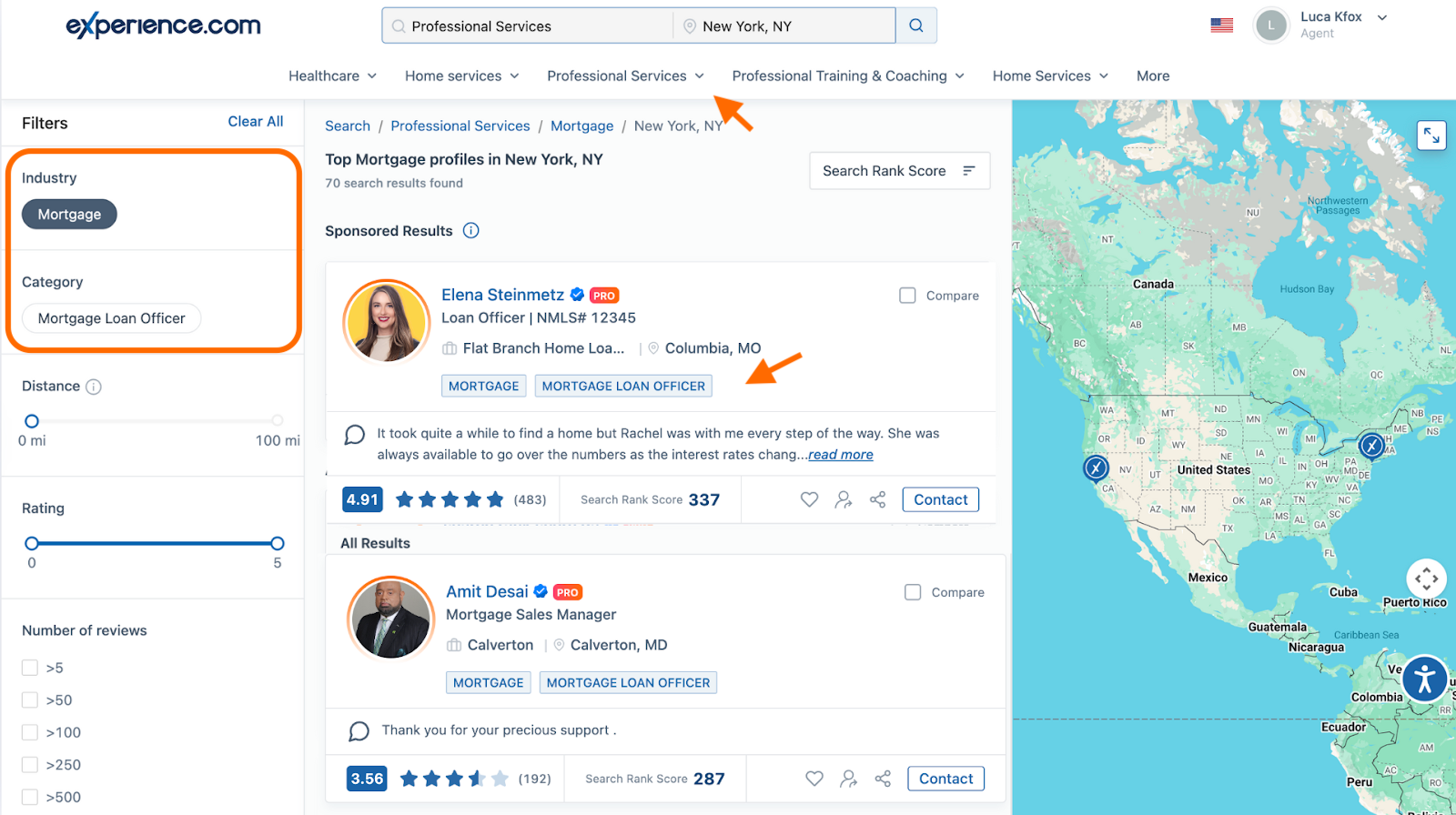Click the Rating slider minimum handle
The image size is (1456, 815).
click(32, 543)
